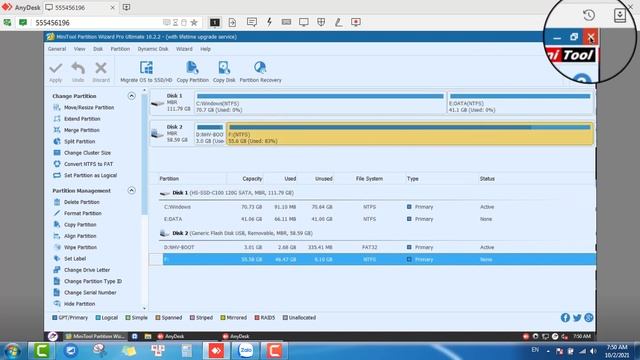Sort by the Capacity column header
The image size is (640, 360).
[252, 179]
